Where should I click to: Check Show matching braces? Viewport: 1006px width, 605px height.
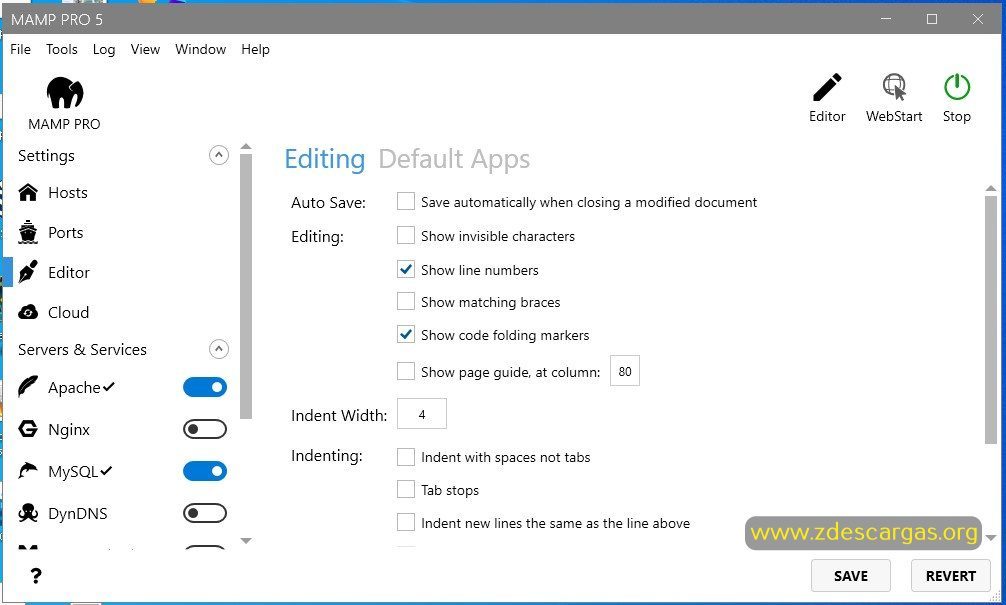point(405,302)
